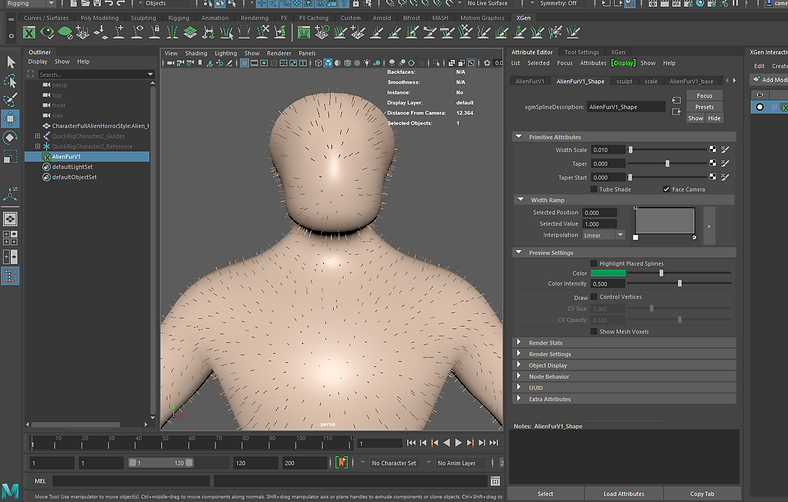The image size is (788, 502).
Task: Click Add Modifier button in XGen panel
Action: 769,79
